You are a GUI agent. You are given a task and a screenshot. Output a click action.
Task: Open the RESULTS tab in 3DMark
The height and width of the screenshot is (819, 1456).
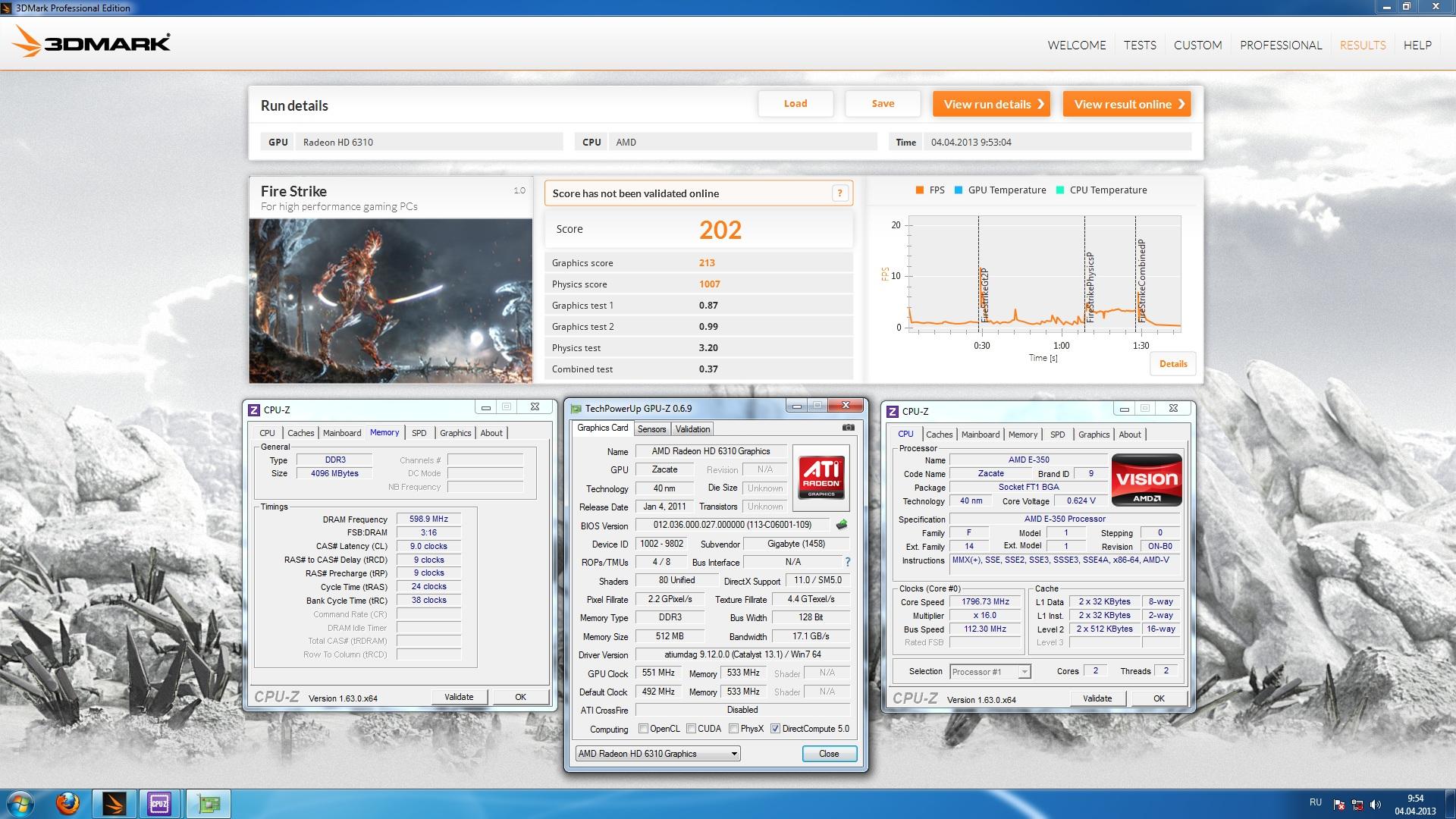(x=1363, y=45)
